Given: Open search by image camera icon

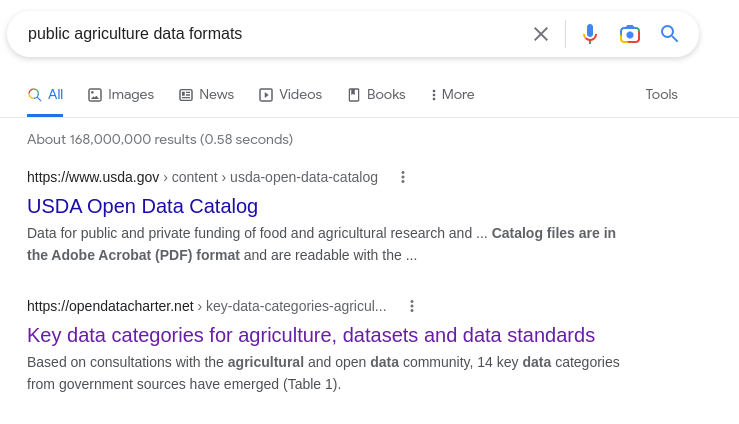Looking at the screenshot, I should 630,34.
